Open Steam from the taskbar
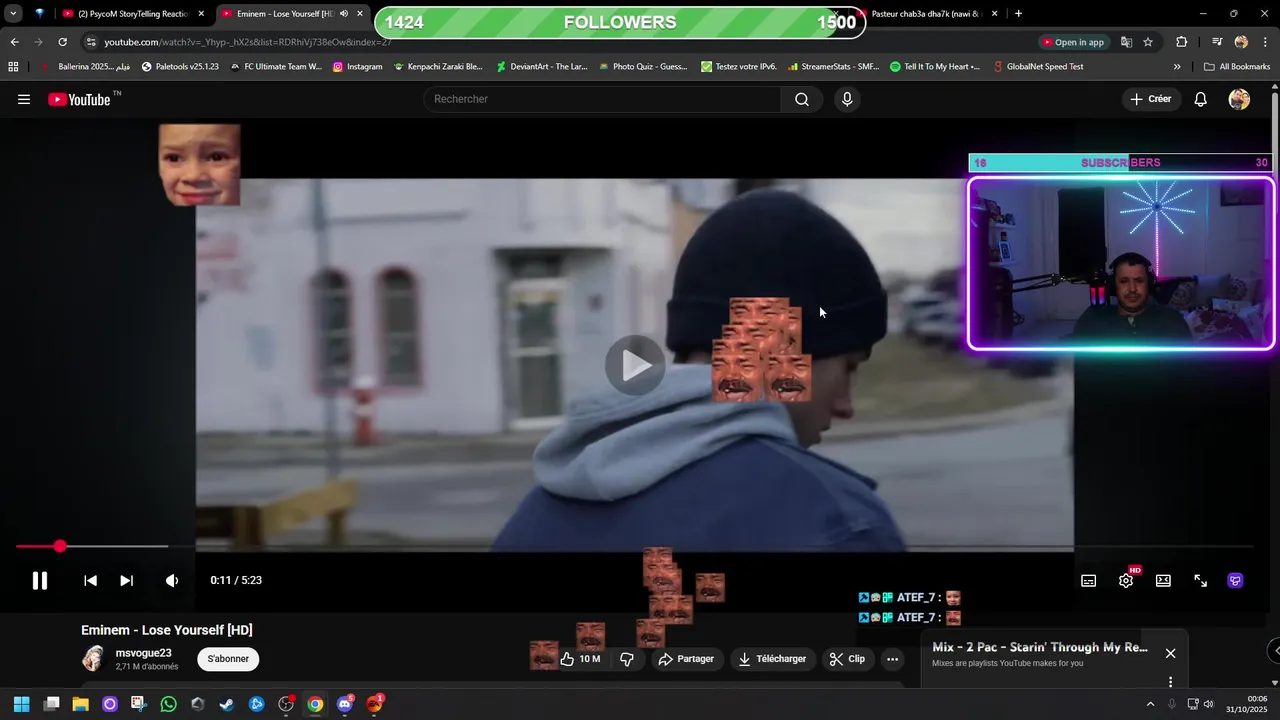This screenshot has height=720, width=1280. tap(227, 704)
